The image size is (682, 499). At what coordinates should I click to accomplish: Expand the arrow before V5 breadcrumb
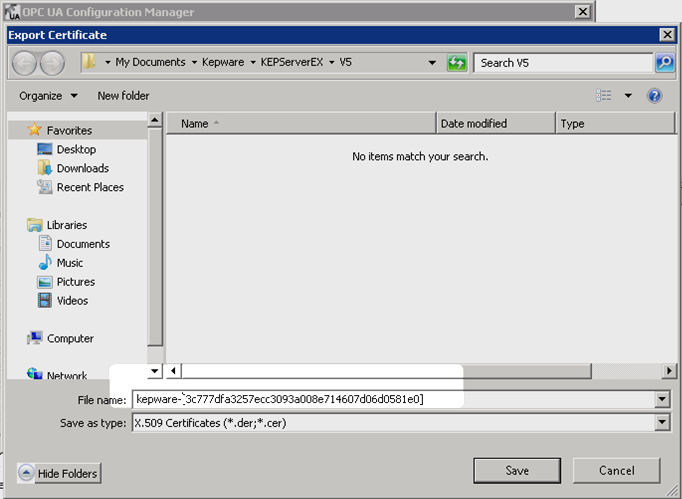click(x=331, y=63)
